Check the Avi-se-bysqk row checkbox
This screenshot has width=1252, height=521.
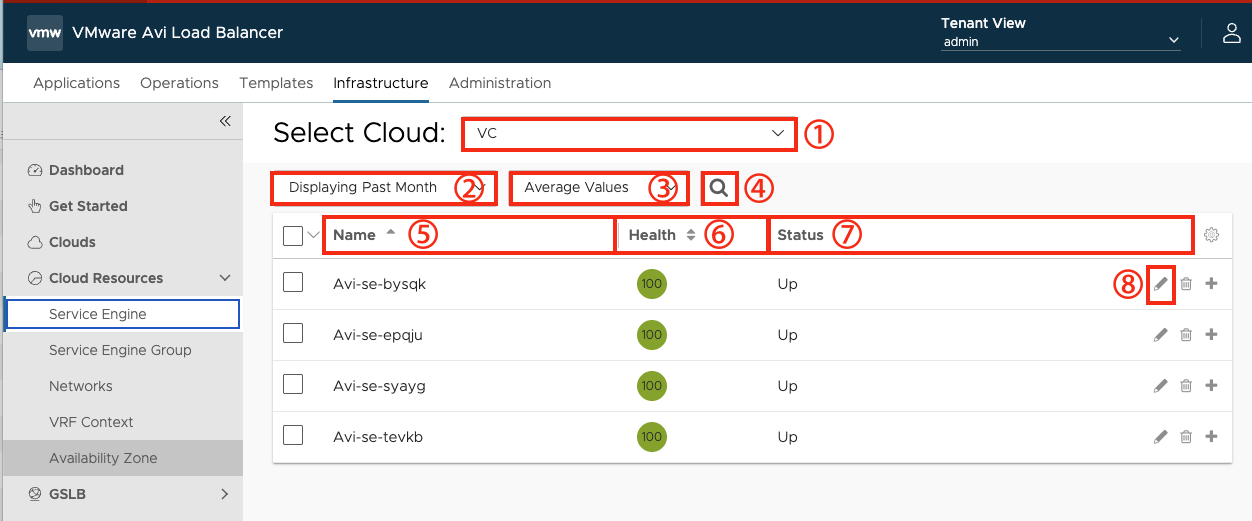293,283
